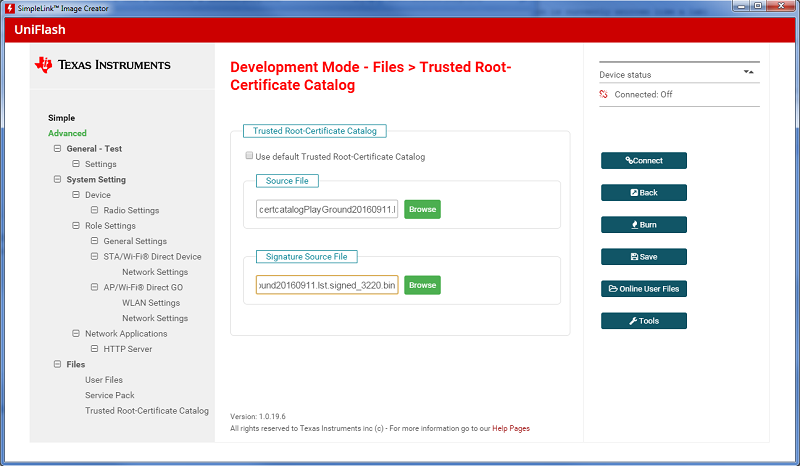Click the Connected: Off status icon

[x=604, y=95]
